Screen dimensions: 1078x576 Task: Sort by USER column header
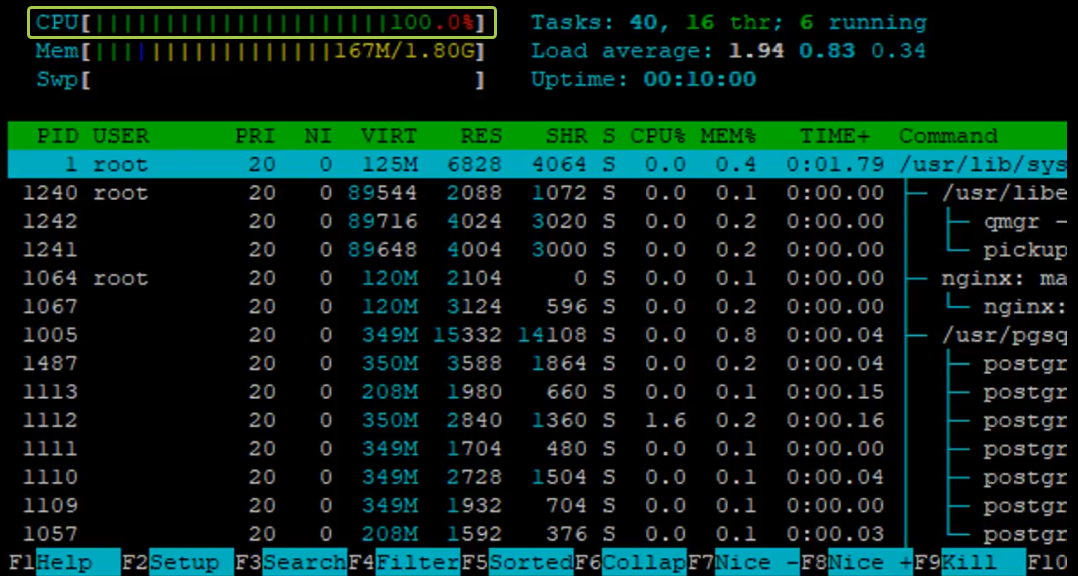[x=121, y=136]
